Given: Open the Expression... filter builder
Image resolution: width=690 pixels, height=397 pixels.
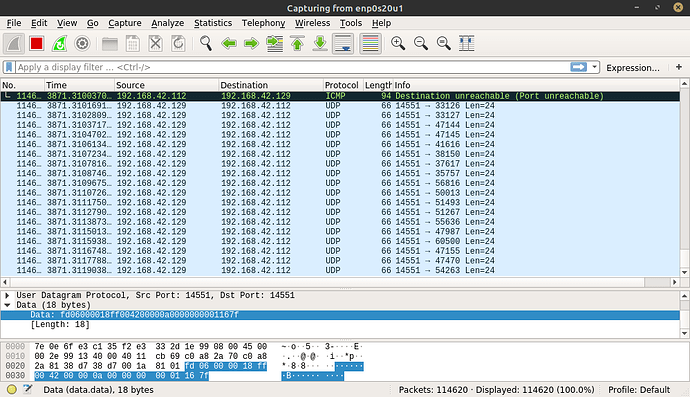Looking at the screenshot, I should click(x=633, y=68).
